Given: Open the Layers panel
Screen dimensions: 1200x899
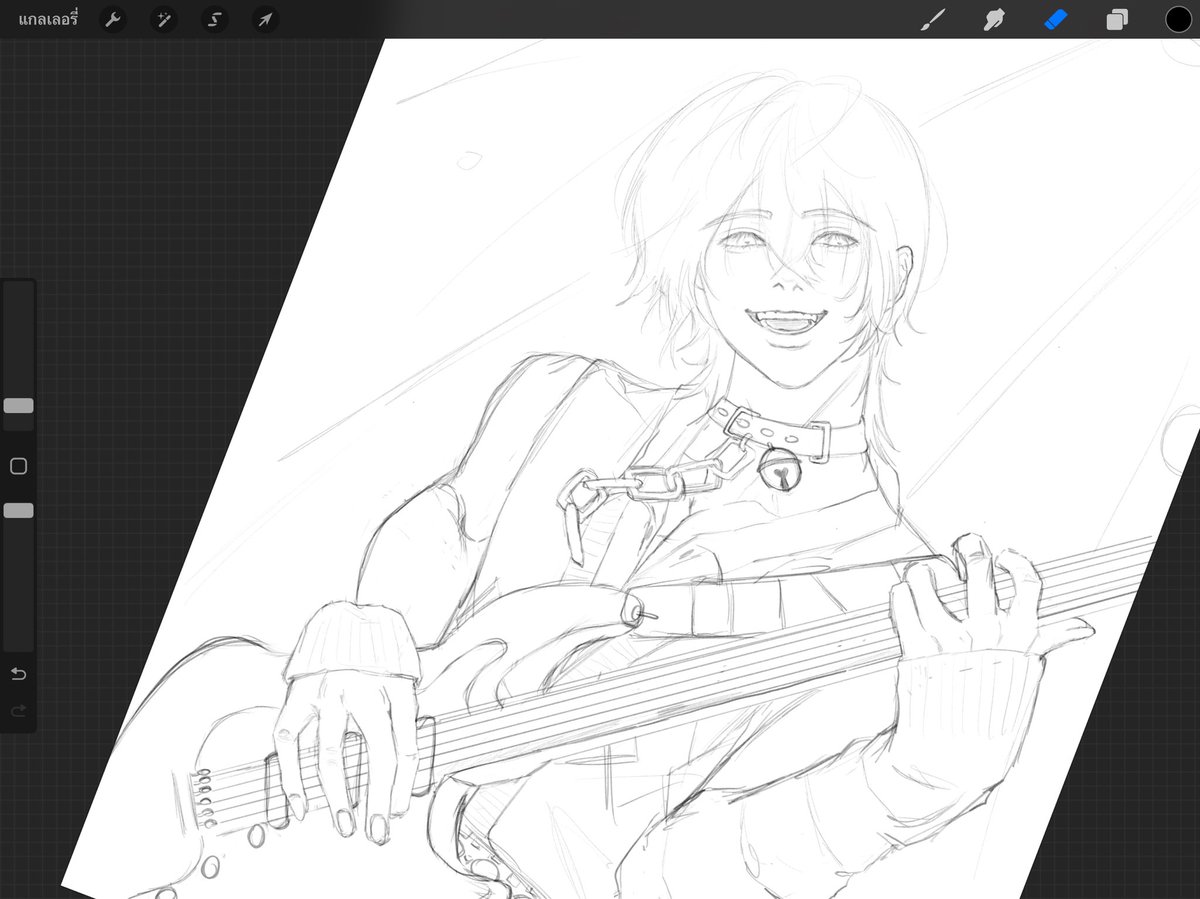Looking at the screenshot, I should 1117,19.
